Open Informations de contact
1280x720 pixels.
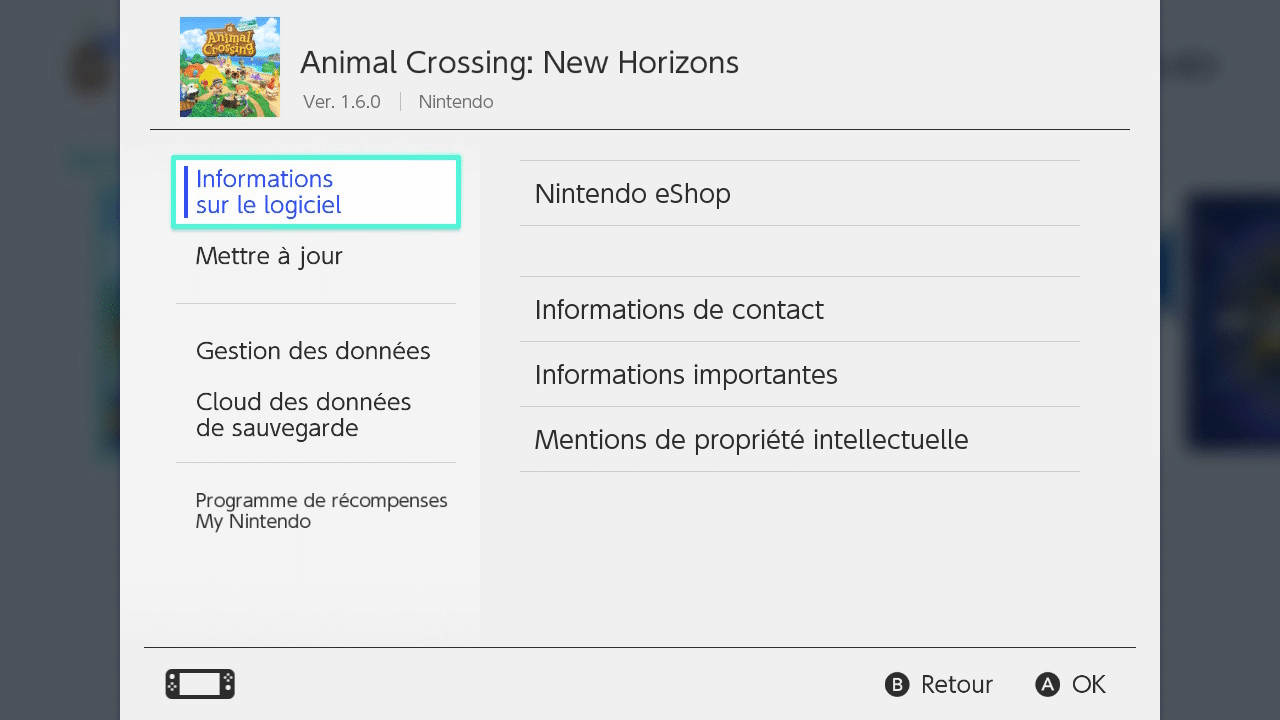pyautogui.click(x=800, y=309)
